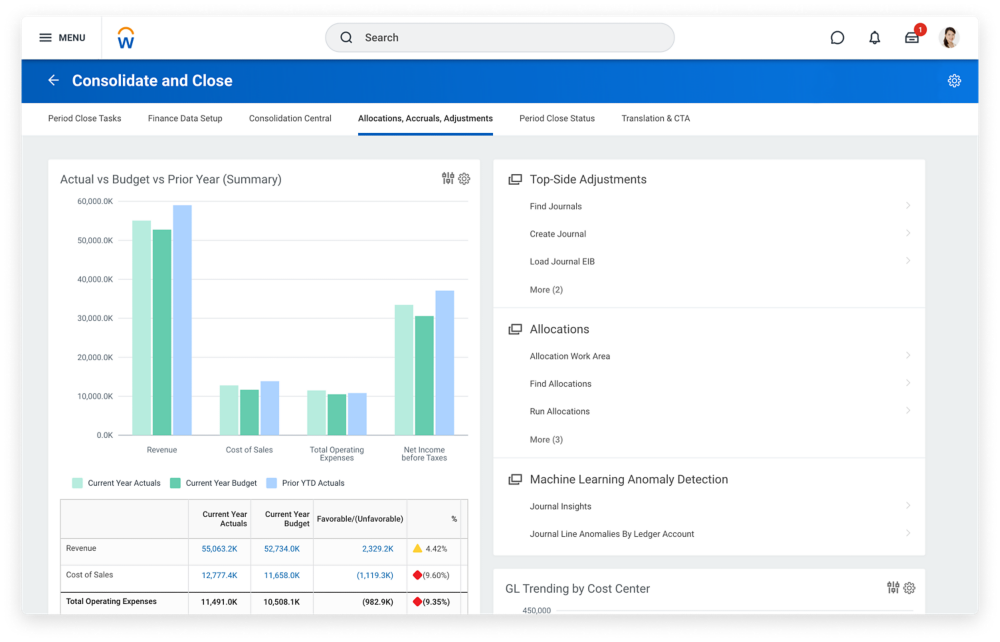Click the Workday logo home icon

tap(125, 38)
